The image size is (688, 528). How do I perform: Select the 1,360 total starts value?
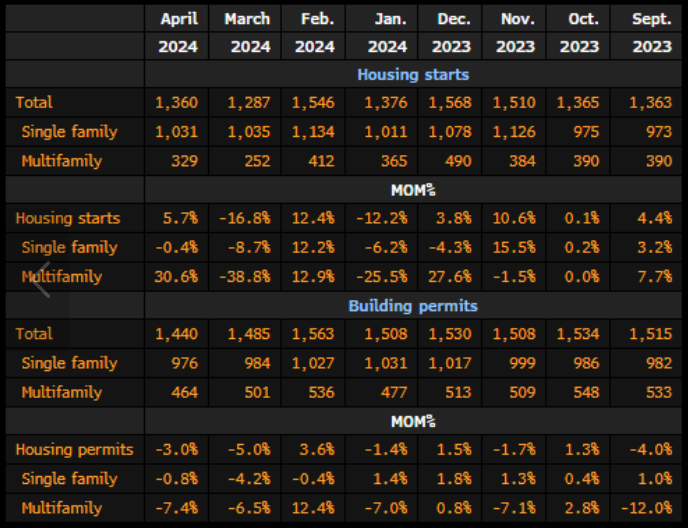[x=177, y=102]
